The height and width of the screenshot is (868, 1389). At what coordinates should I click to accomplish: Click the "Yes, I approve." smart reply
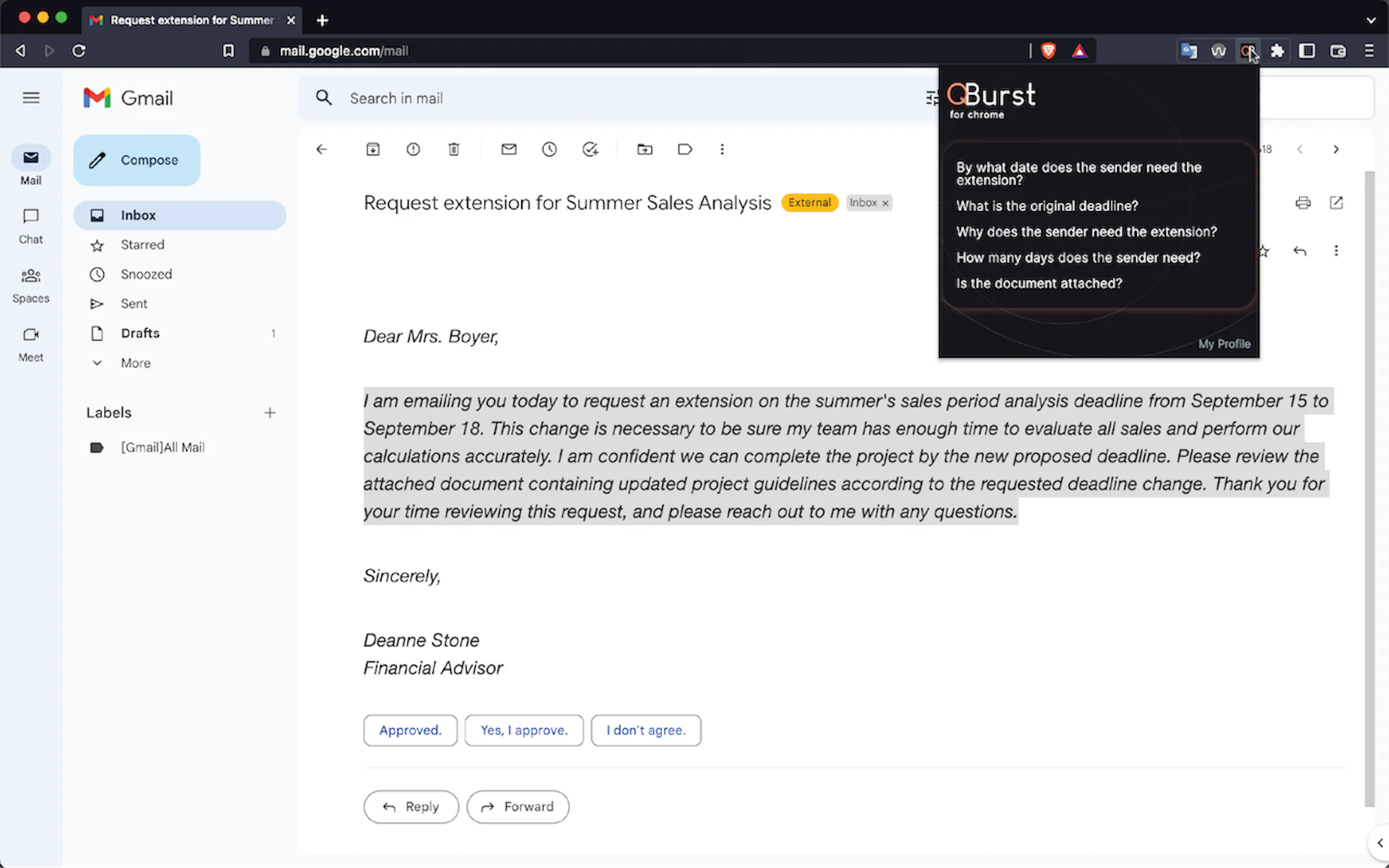point(524,730)
